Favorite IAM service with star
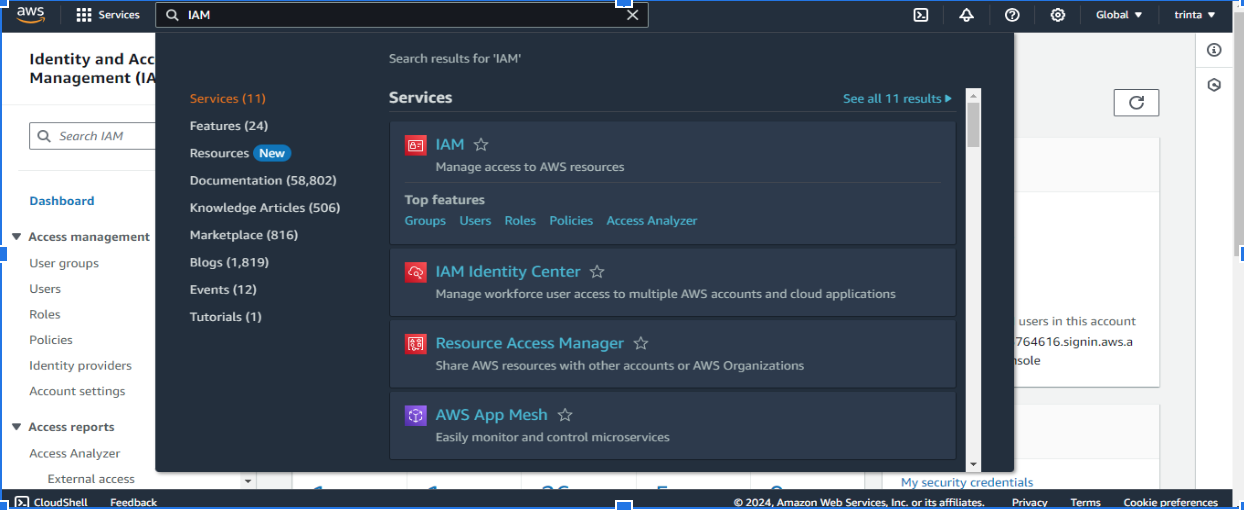This screenshot has height=510, width=1244. point(481,145)
